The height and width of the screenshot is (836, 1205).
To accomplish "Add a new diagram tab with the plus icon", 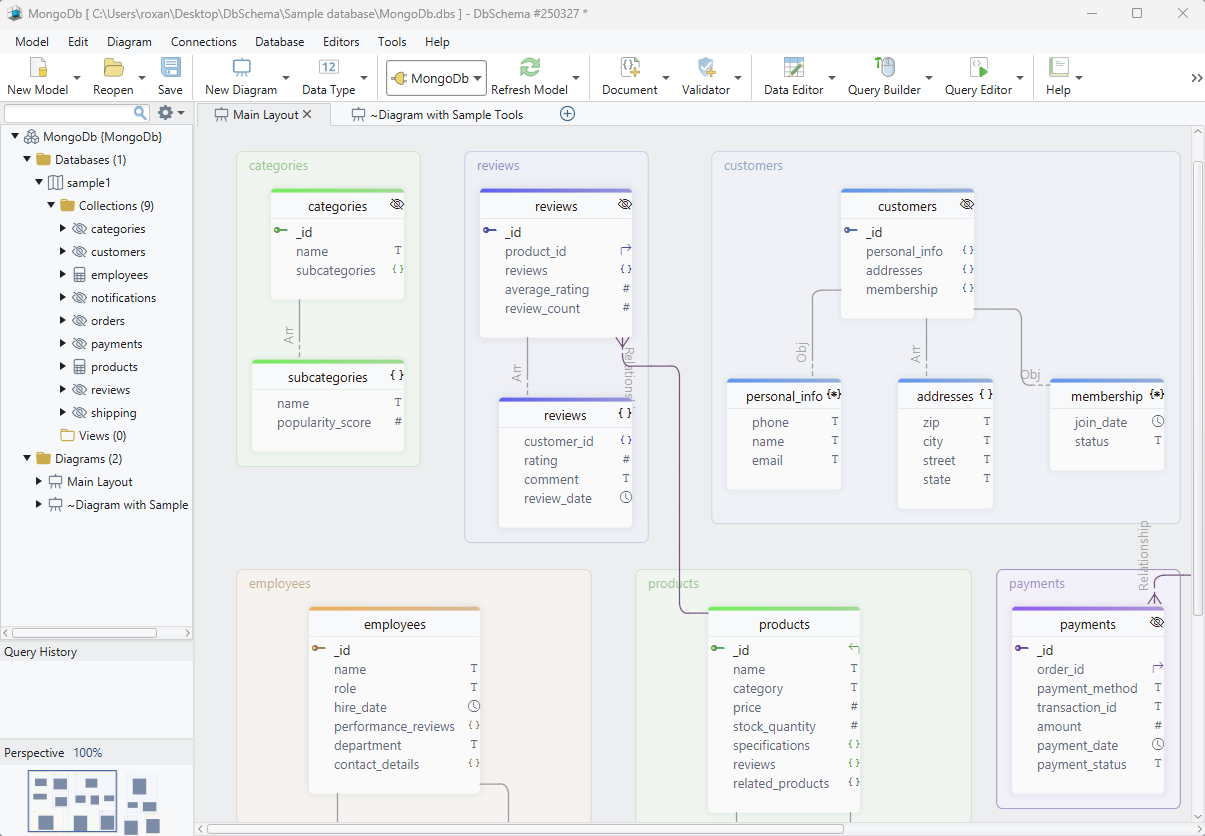I will tap(567, 114).
